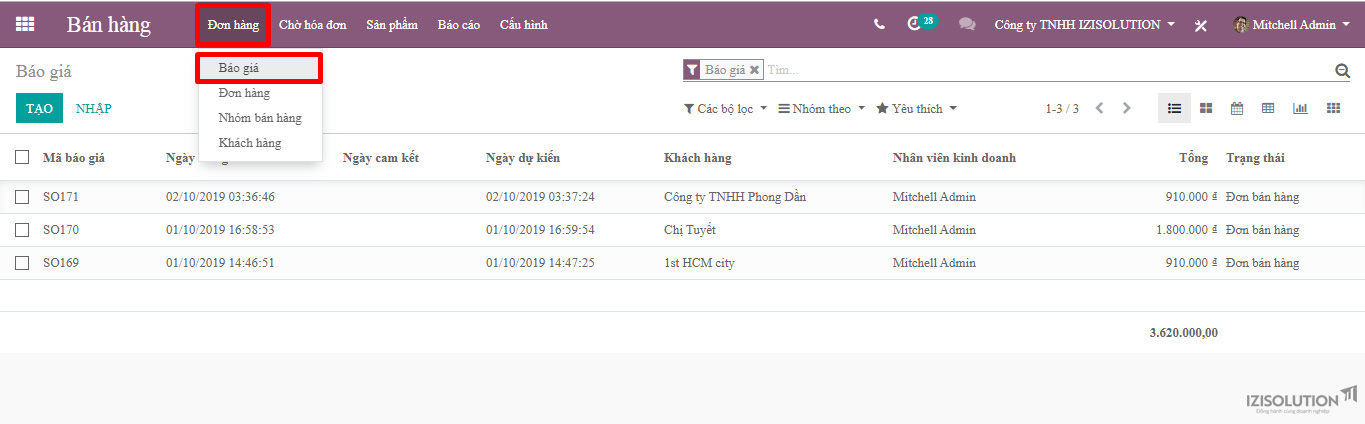The width and height of the screenshot is (1365, 424).
Task: Check the SO170 row checkbox
Action: pos(22,230)
